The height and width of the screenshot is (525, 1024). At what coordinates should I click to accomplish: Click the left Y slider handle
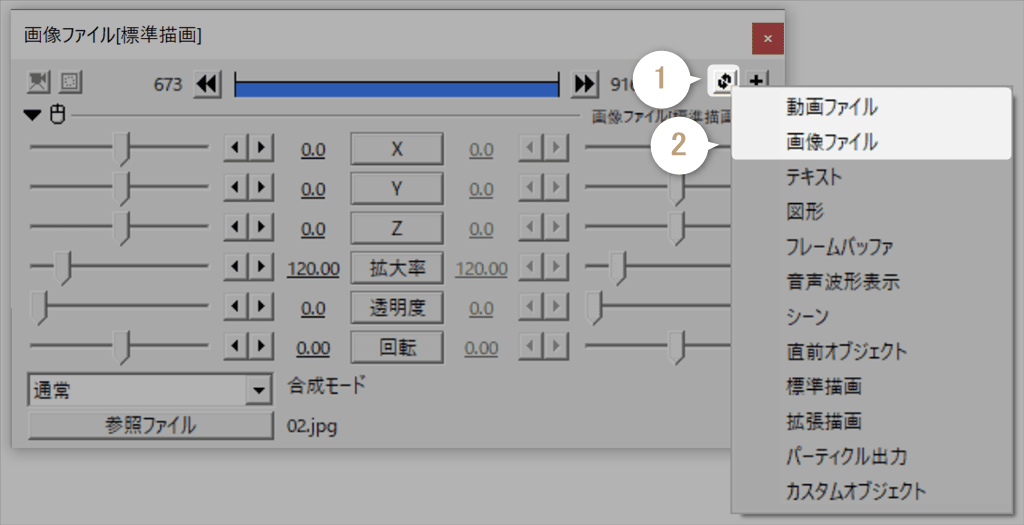(121, 189)
